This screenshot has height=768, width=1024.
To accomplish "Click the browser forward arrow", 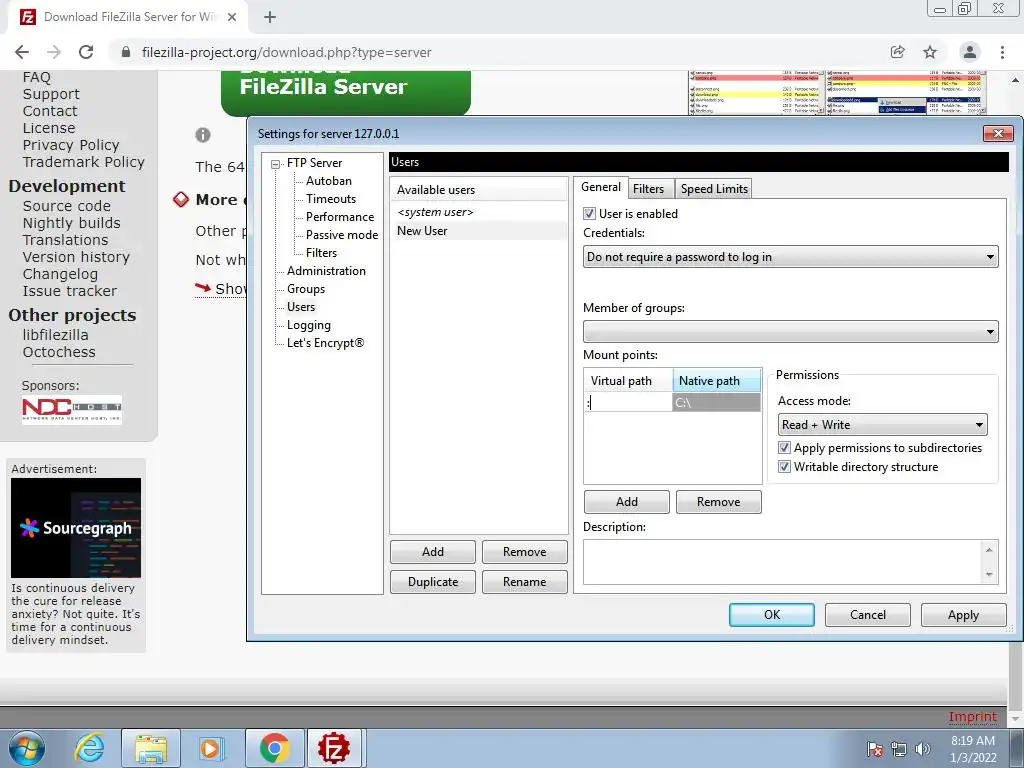I will coord(54,52).
